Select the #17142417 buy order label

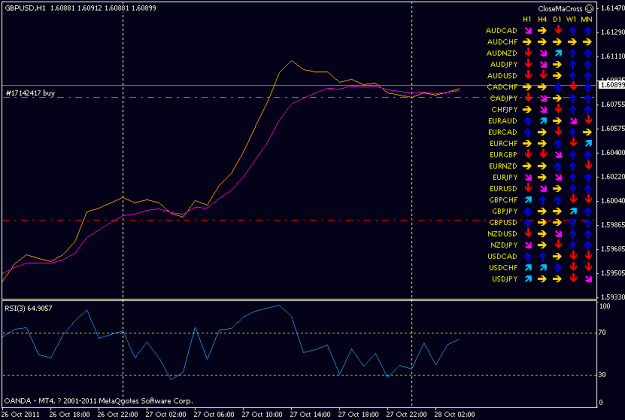coord(30,93)
